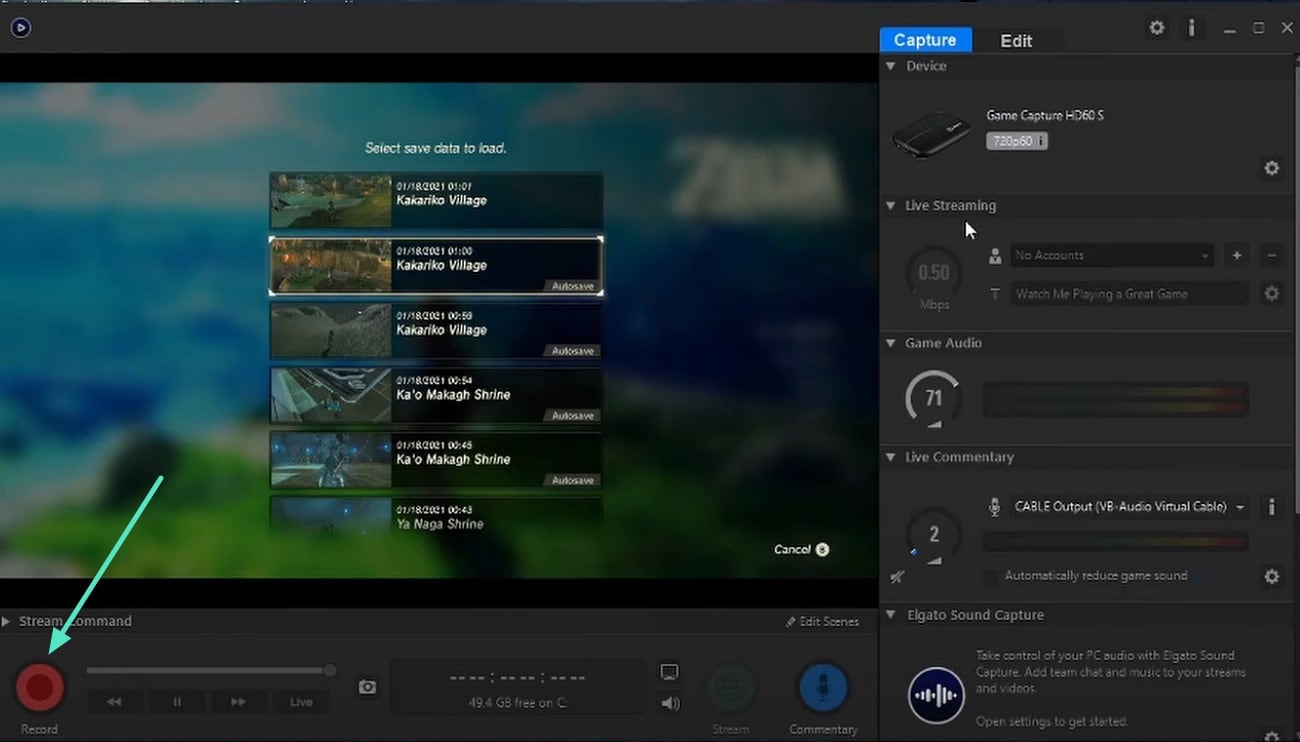Click the Game Capture HD60 S device image
The height and width of the screenshot is (742, 1300).
click(x=930, y=135)
